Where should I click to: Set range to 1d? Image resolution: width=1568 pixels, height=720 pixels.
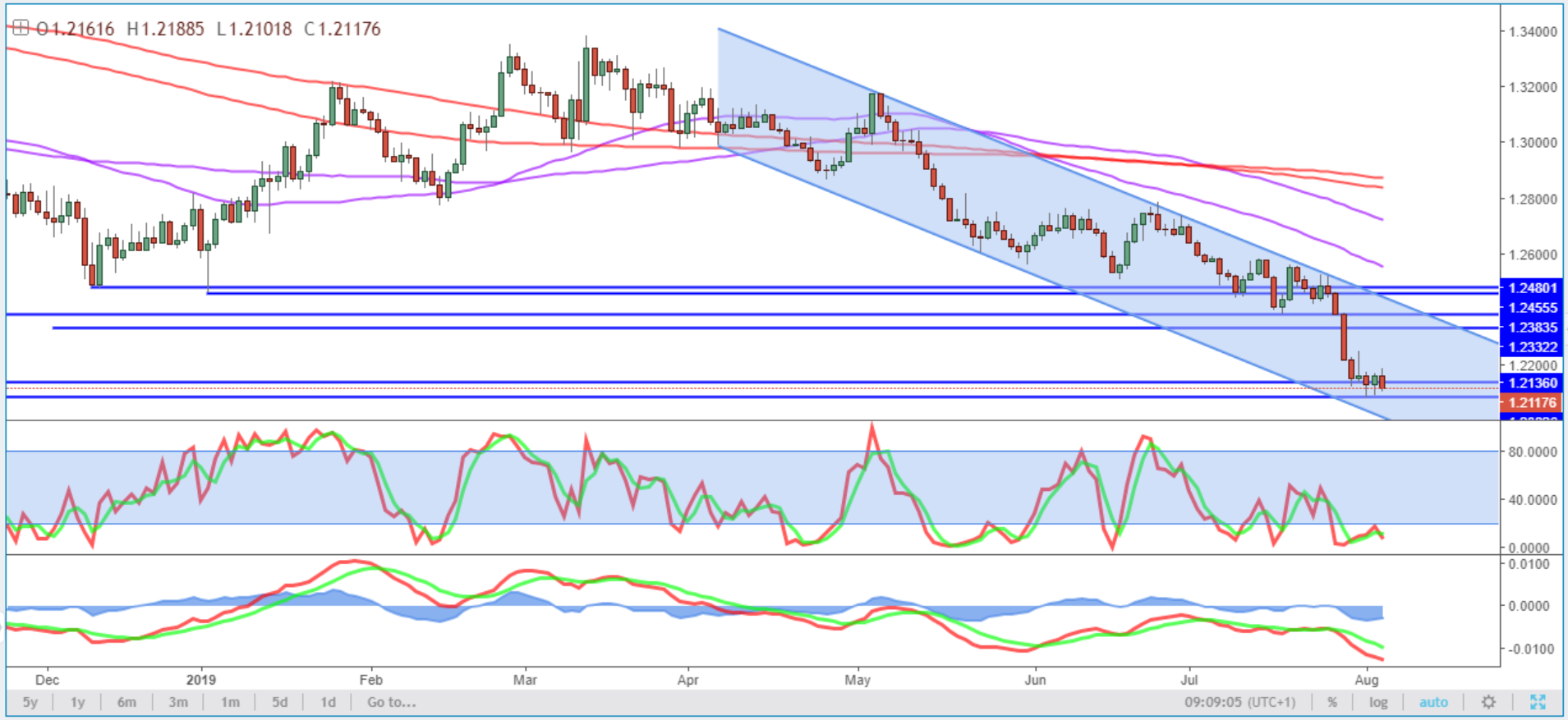[x=328, y=702]
